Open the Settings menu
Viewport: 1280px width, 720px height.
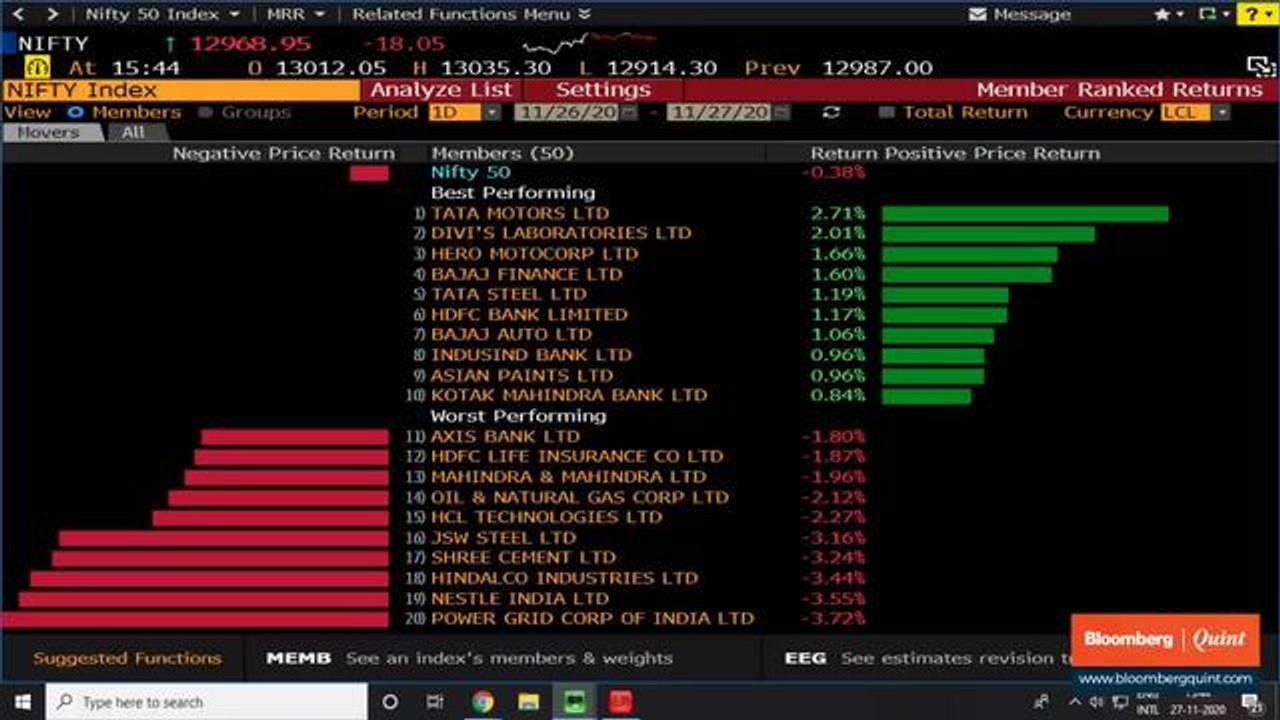(603, 89)
